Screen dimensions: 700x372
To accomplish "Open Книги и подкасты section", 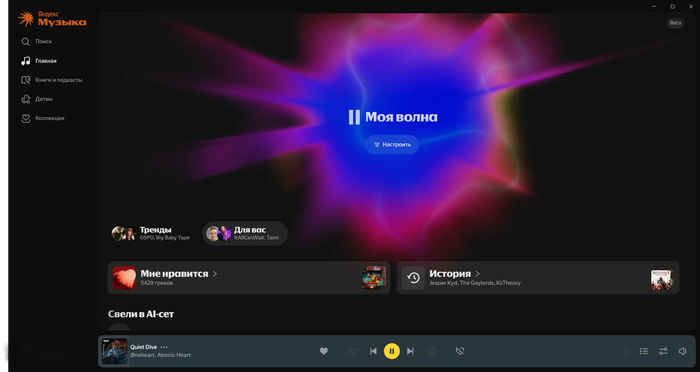I will [52, 80].
